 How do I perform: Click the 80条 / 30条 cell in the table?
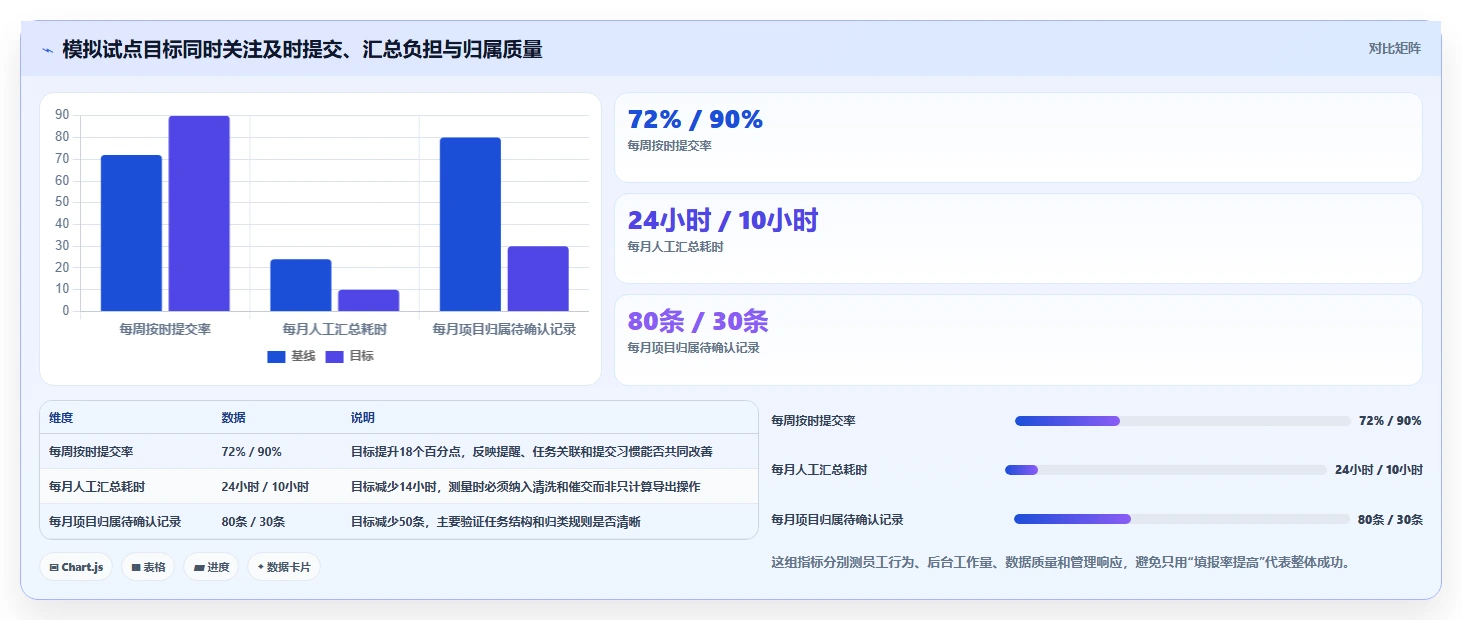pyautogui.click(x=253, y=522)
